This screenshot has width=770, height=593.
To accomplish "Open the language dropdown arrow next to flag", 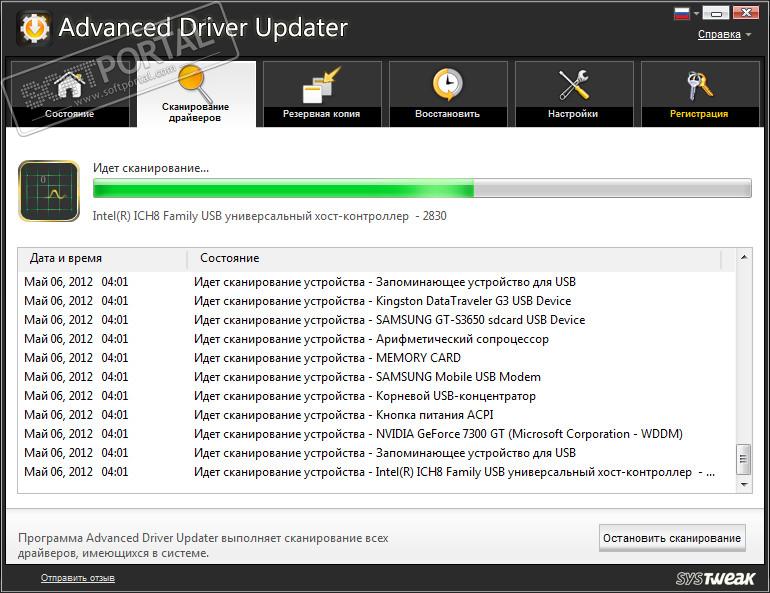I will (696, 14).
